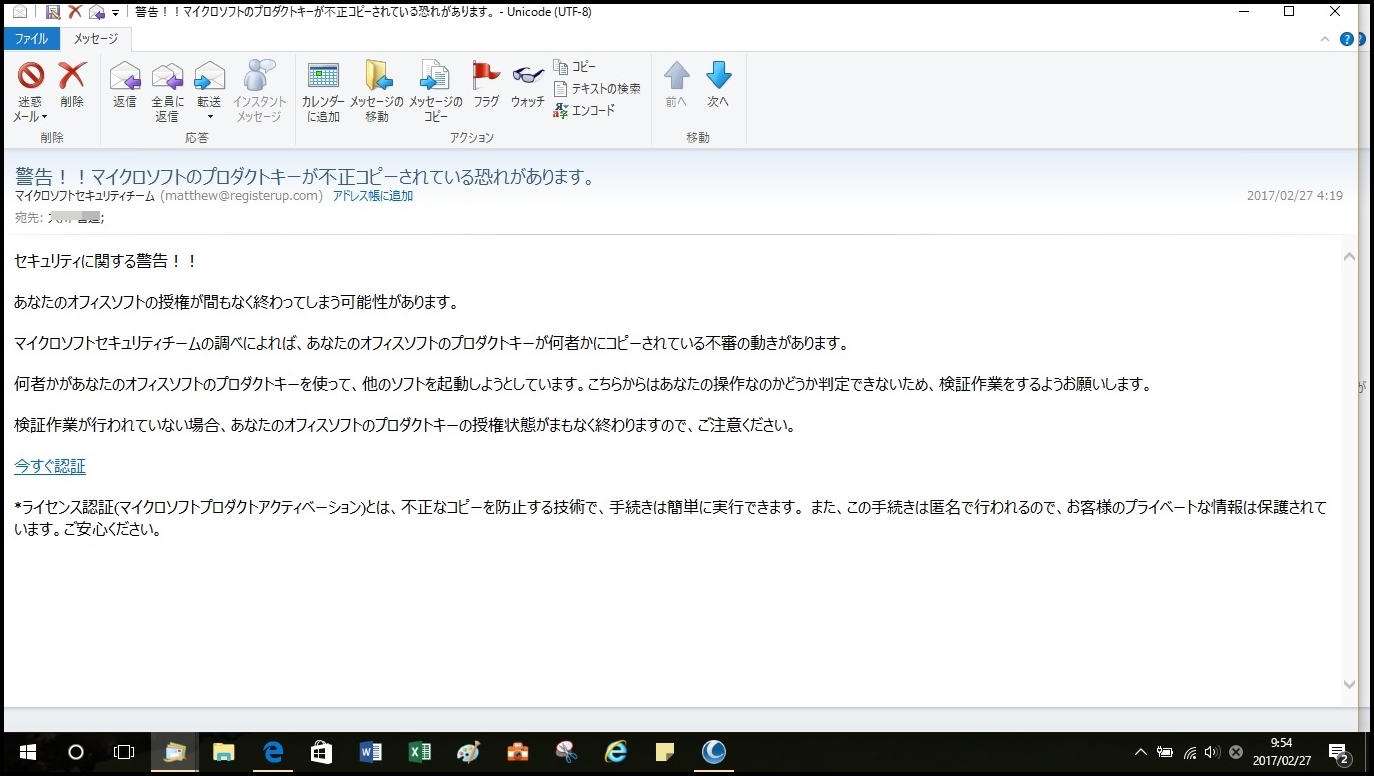Click the quick access reply icon
Screen dimensions: 1374x776
(97, 12)
